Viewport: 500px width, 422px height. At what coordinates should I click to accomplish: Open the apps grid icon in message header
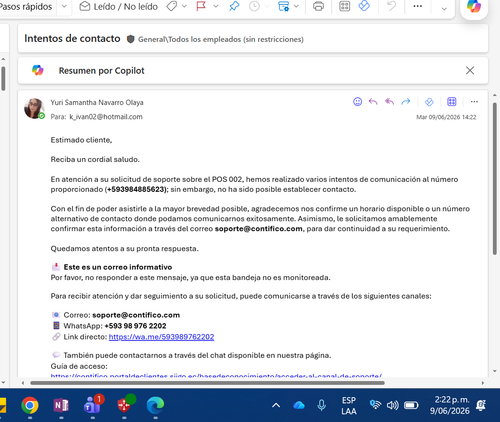coord(452,102)
